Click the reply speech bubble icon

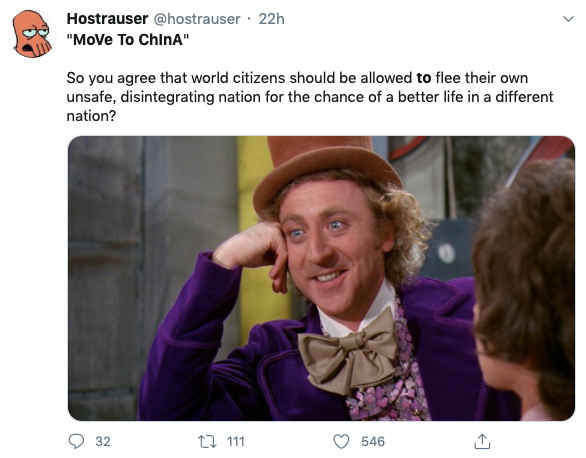pyautogui.click(x=77, y=441)
